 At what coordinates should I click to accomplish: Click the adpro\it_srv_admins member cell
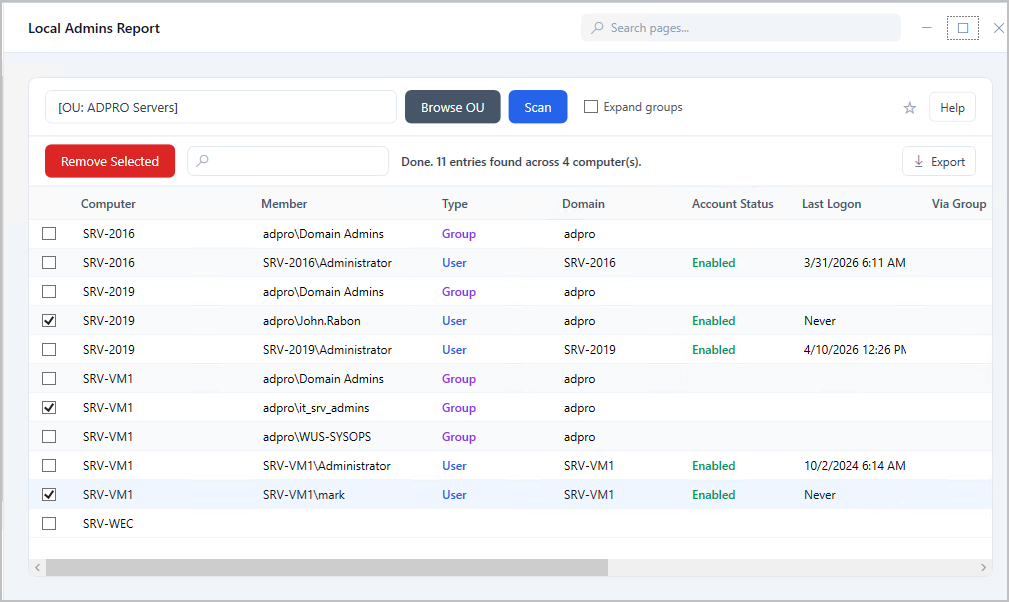click(x=316, y=408)
